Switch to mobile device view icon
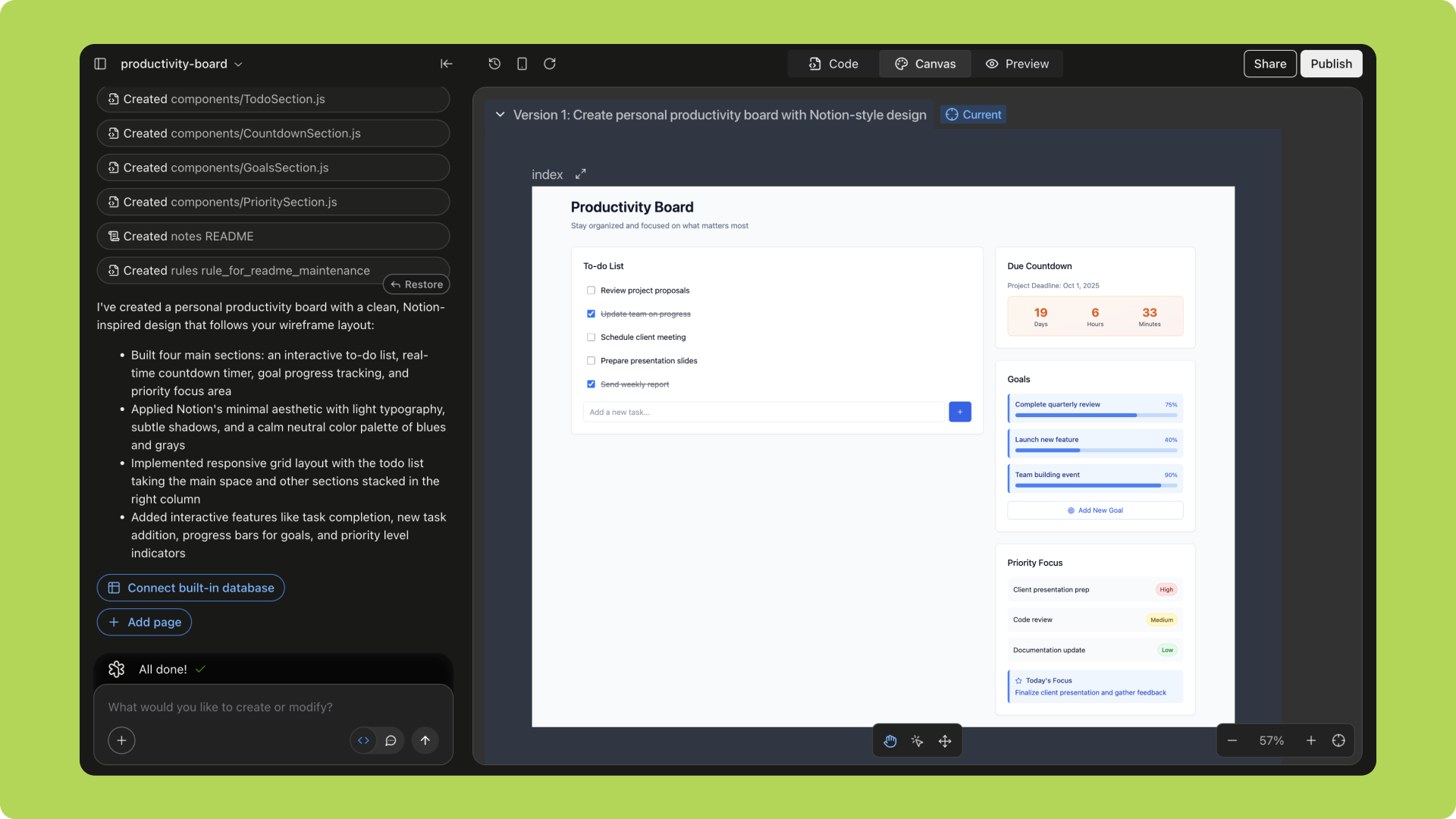This screenshot has width=1456, height=819. coord(522,64)
